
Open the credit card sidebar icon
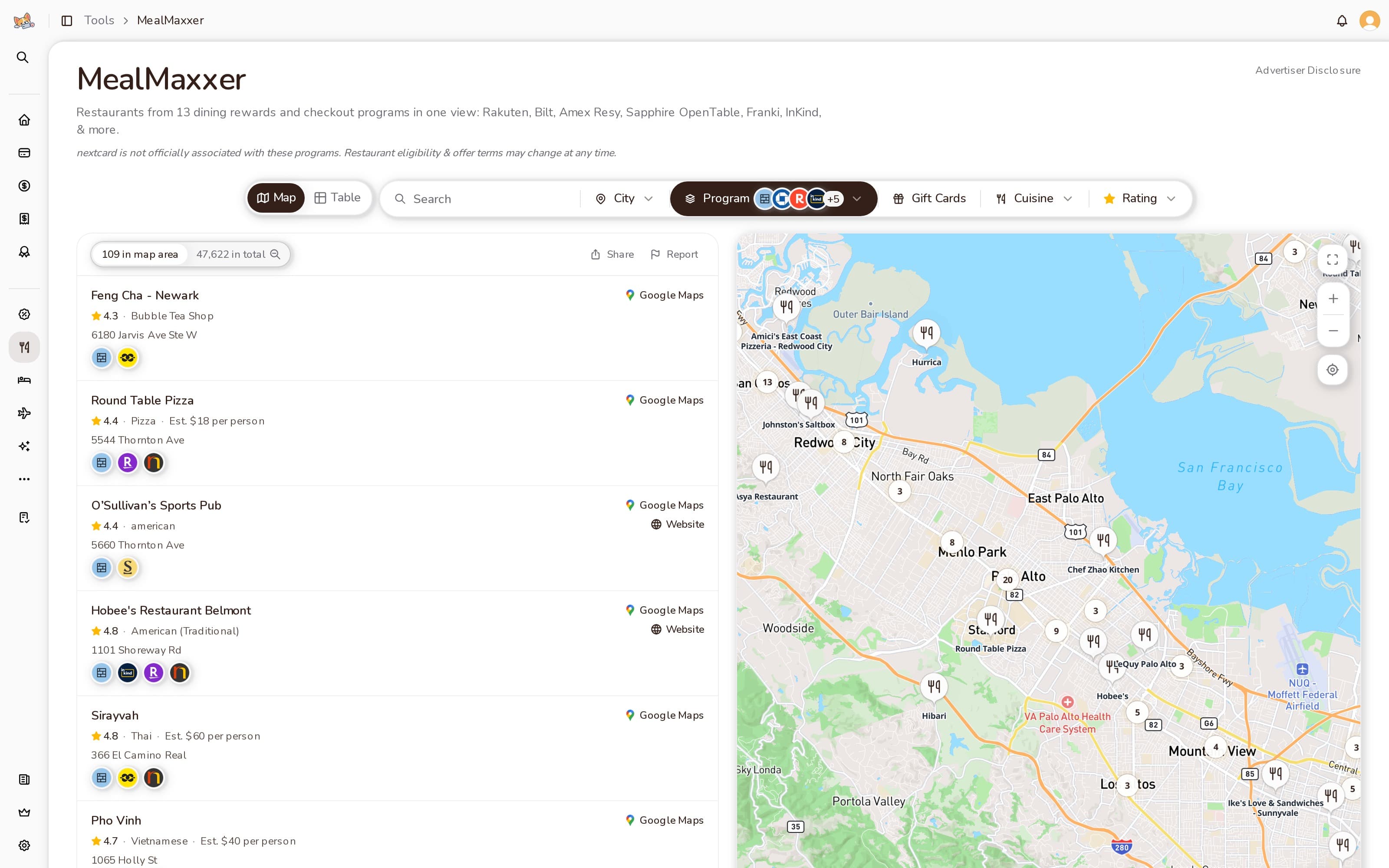click(24, 153)
